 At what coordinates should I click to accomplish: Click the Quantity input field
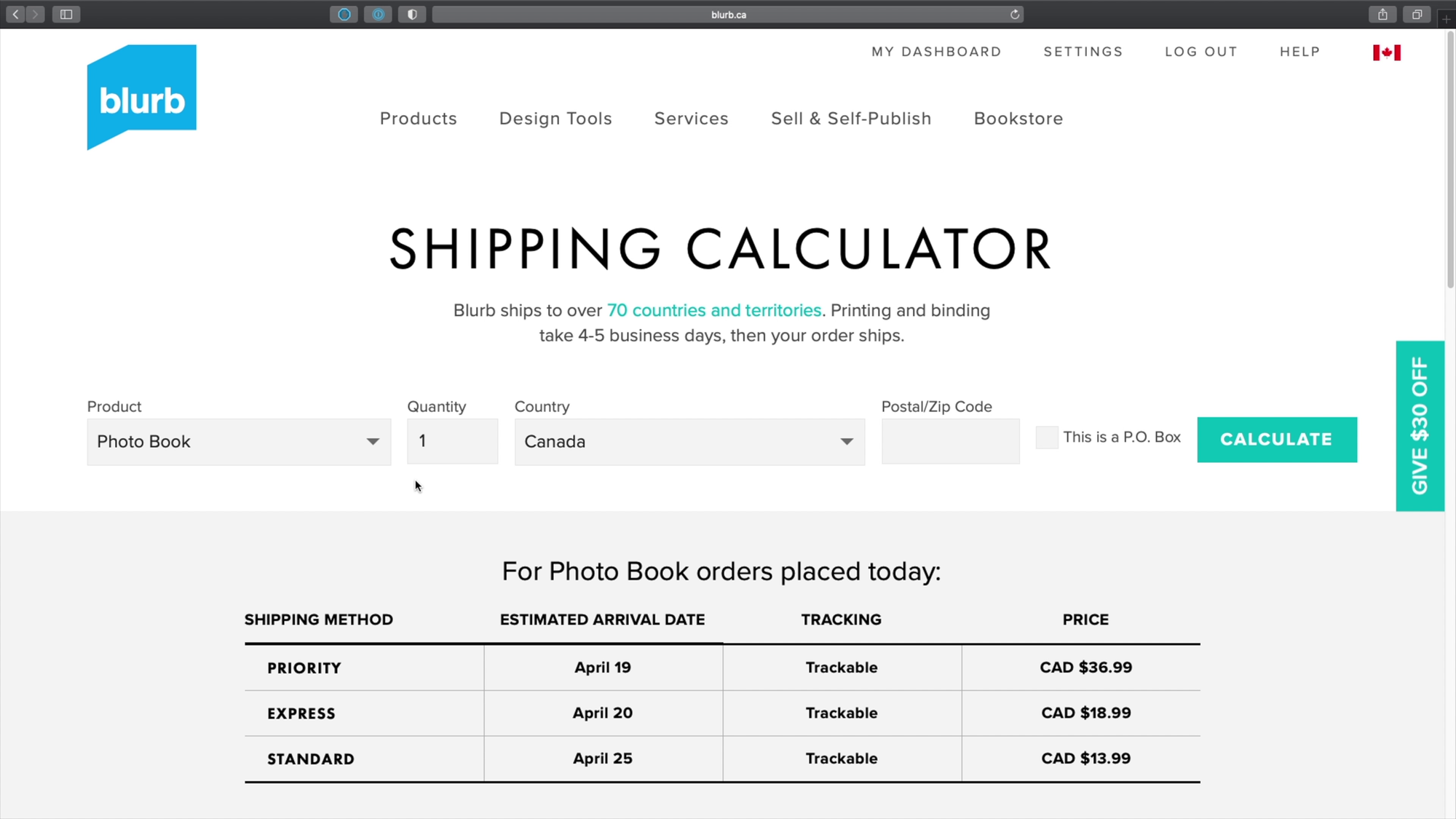tap(452, 441)
